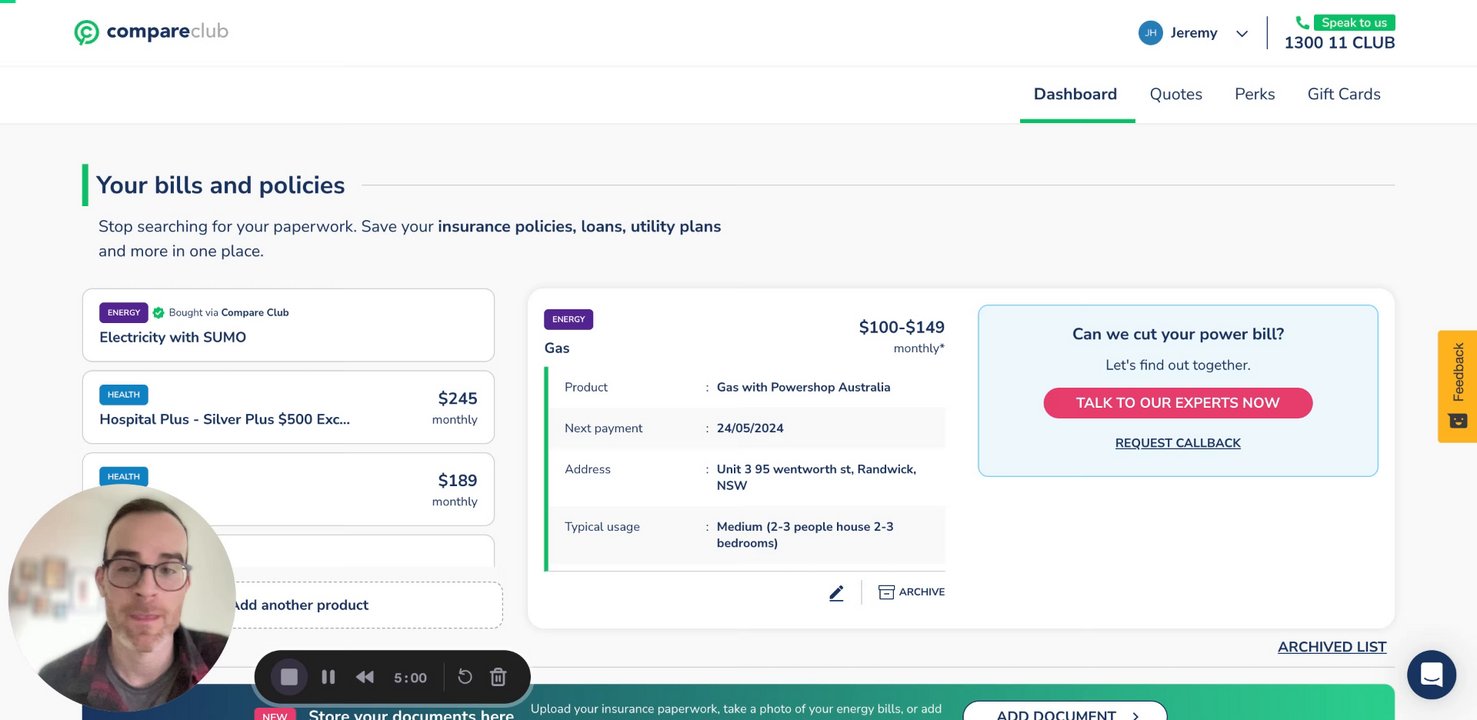The image size is (1477, 720).
Task: Go to the Perks tab
Action: pos(1254,94)
